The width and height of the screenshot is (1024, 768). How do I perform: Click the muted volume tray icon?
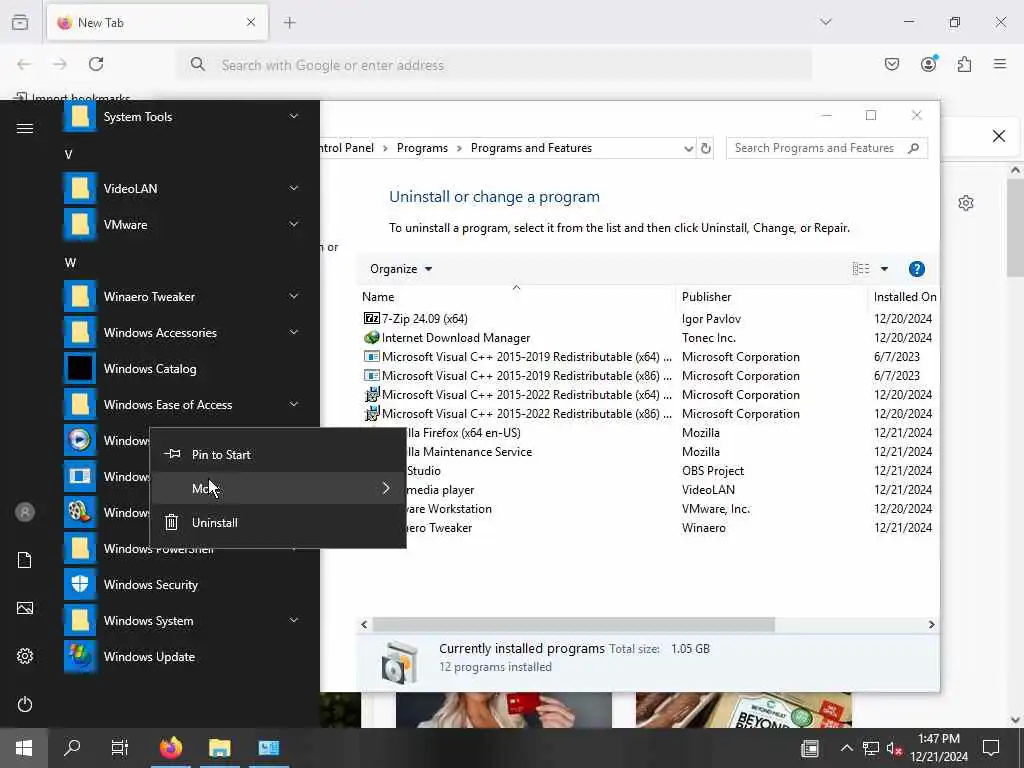[x=894, y=748]
